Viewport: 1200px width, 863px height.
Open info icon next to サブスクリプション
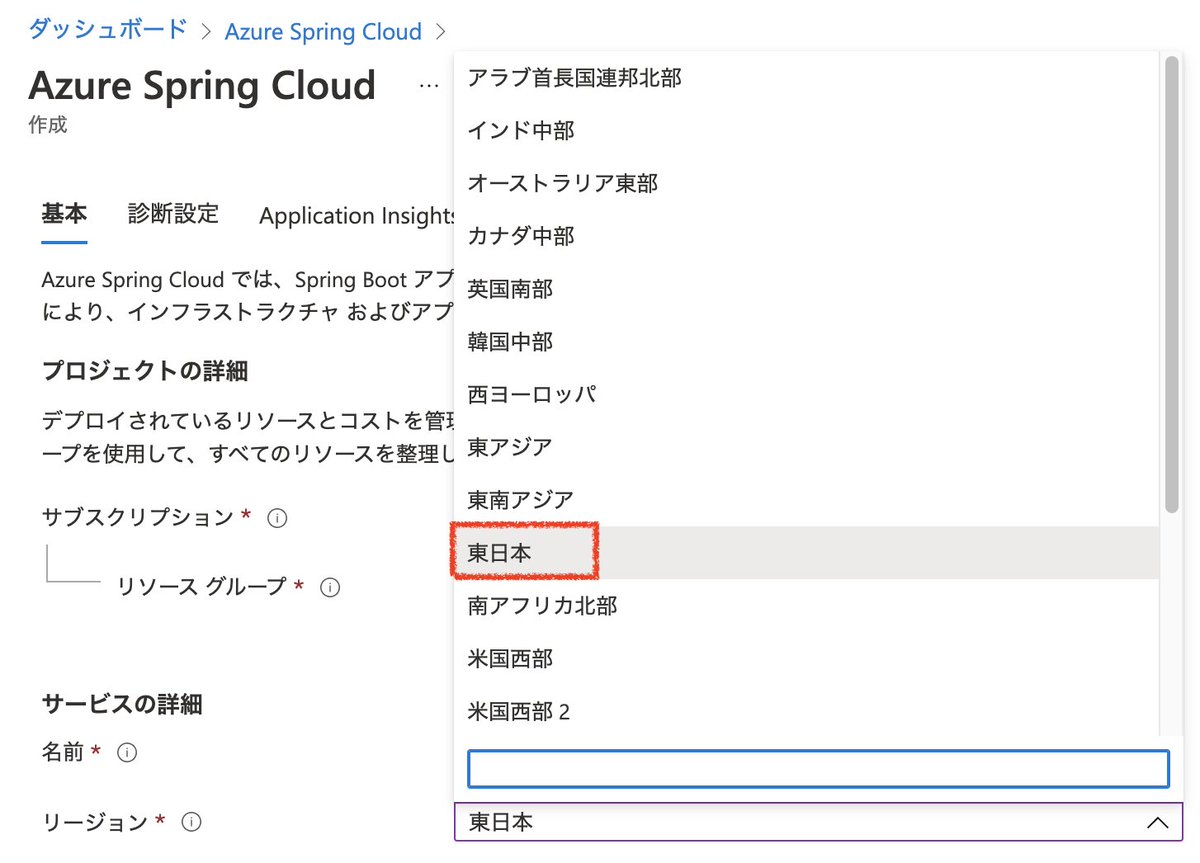pos(278,518)
